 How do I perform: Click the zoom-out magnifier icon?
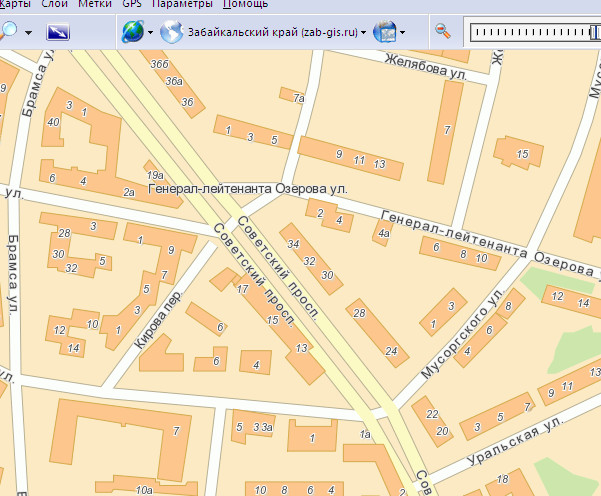tap(443, 32)
